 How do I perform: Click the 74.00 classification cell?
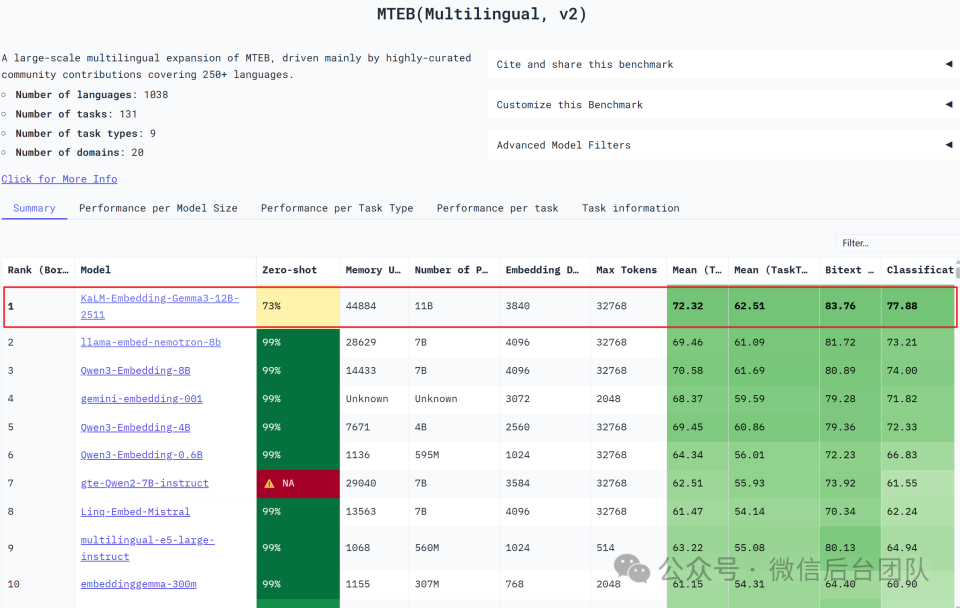[920, 370]
